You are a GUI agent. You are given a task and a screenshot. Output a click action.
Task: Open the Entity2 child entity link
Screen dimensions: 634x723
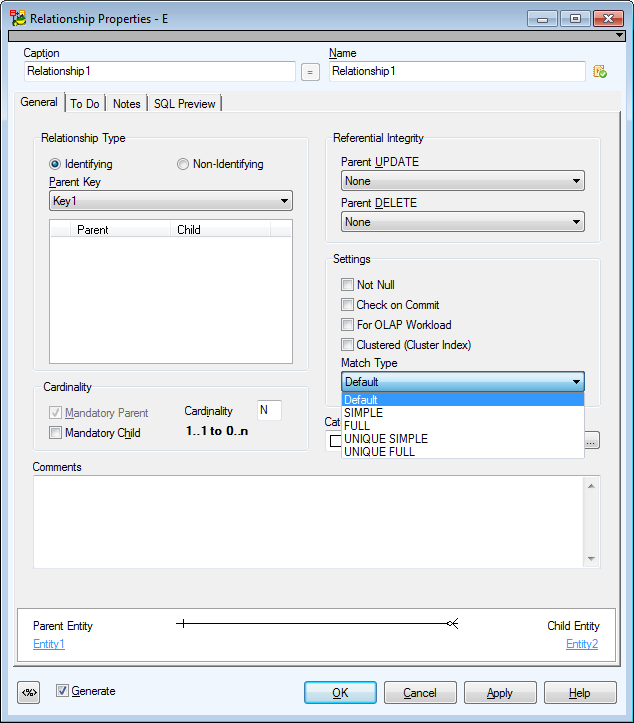coord(582,644)
